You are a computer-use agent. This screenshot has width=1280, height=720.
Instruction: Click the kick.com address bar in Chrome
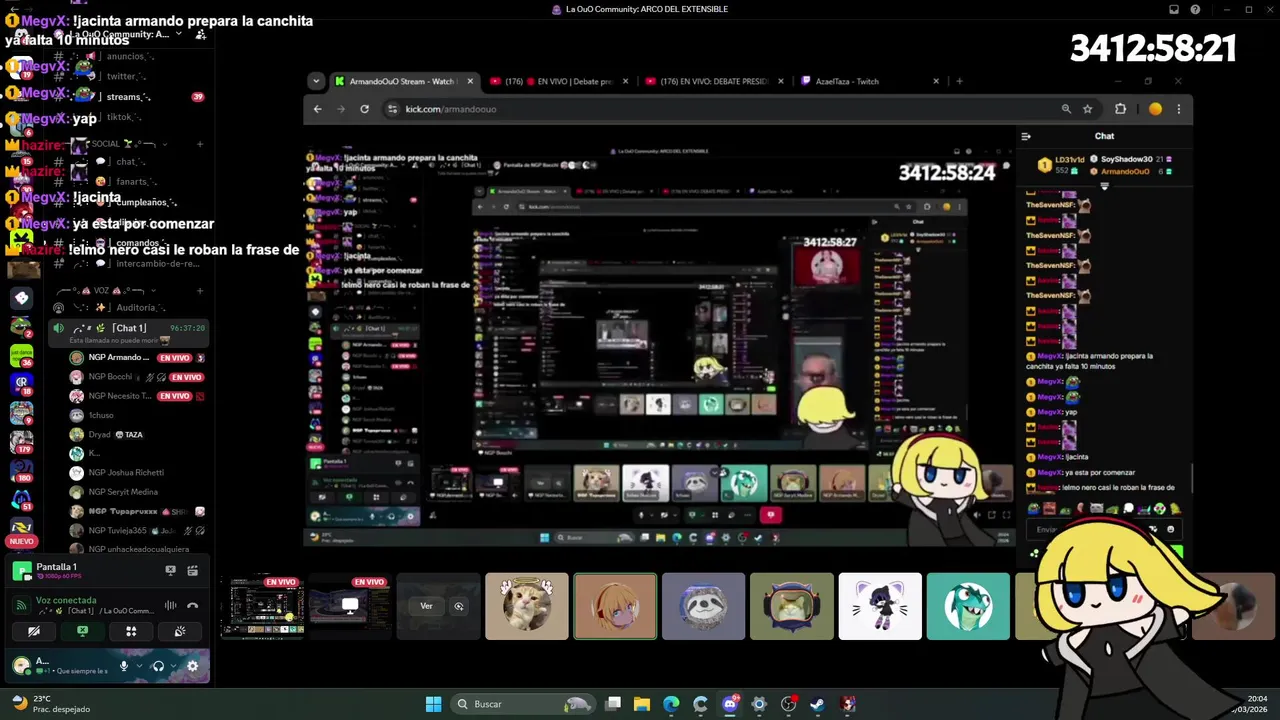point(720,109)
